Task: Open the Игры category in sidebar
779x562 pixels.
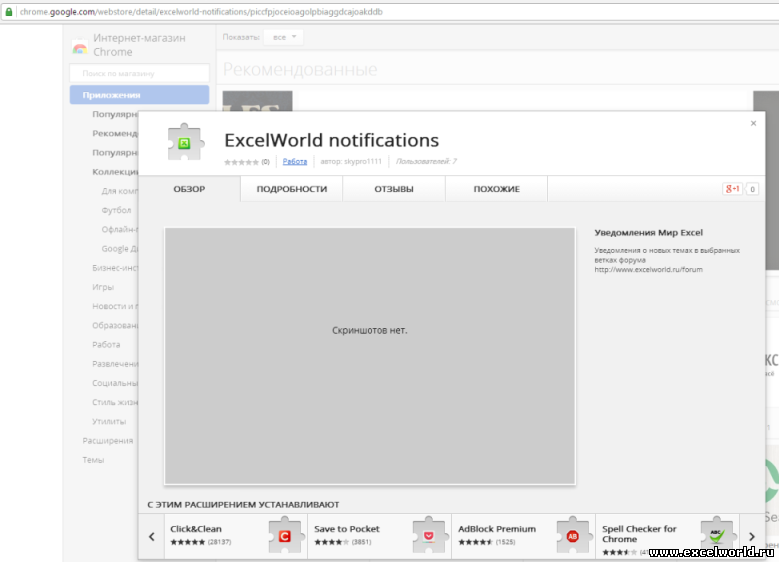Action: [103, 287]
